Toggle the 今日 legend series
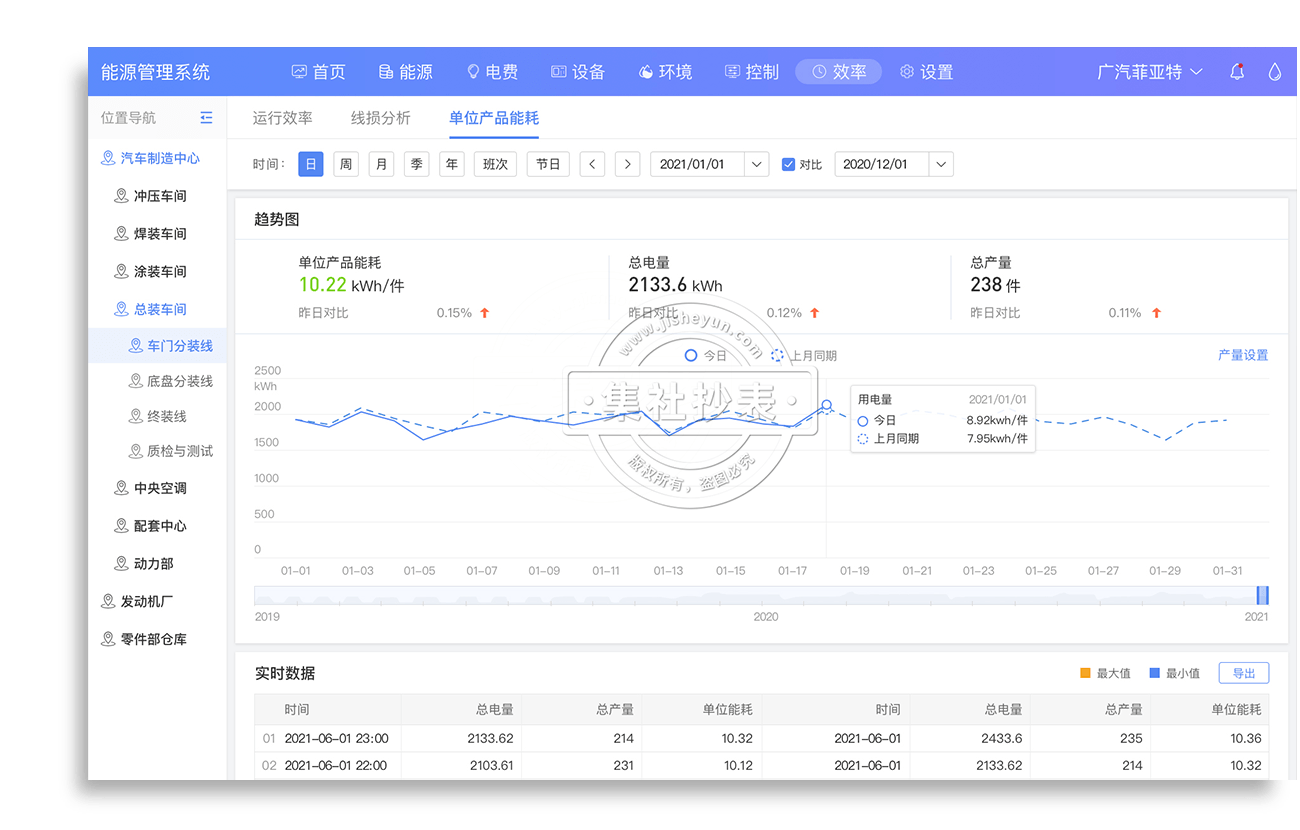The image size is (1300, 830). click(x=706, y=355)
